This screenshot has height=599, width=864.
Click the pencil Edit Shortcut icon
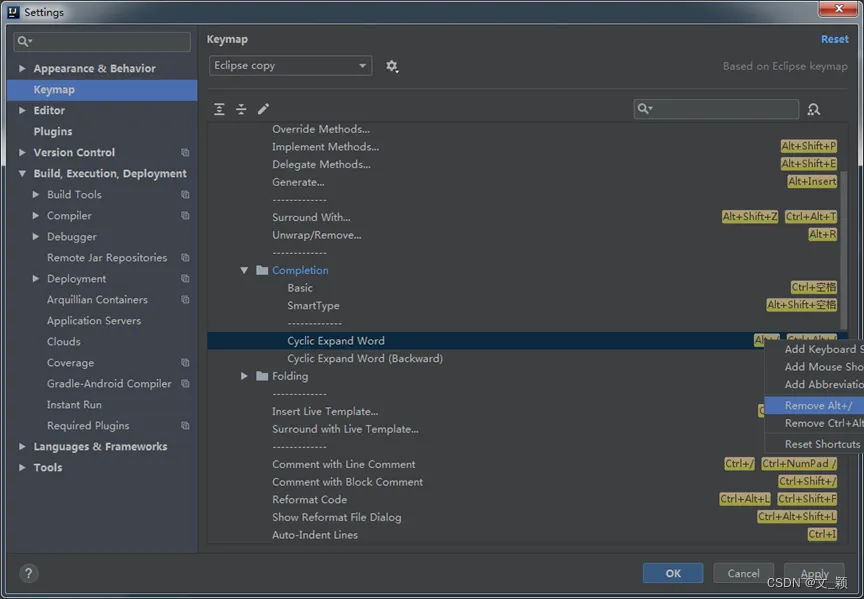coord(263,109)
